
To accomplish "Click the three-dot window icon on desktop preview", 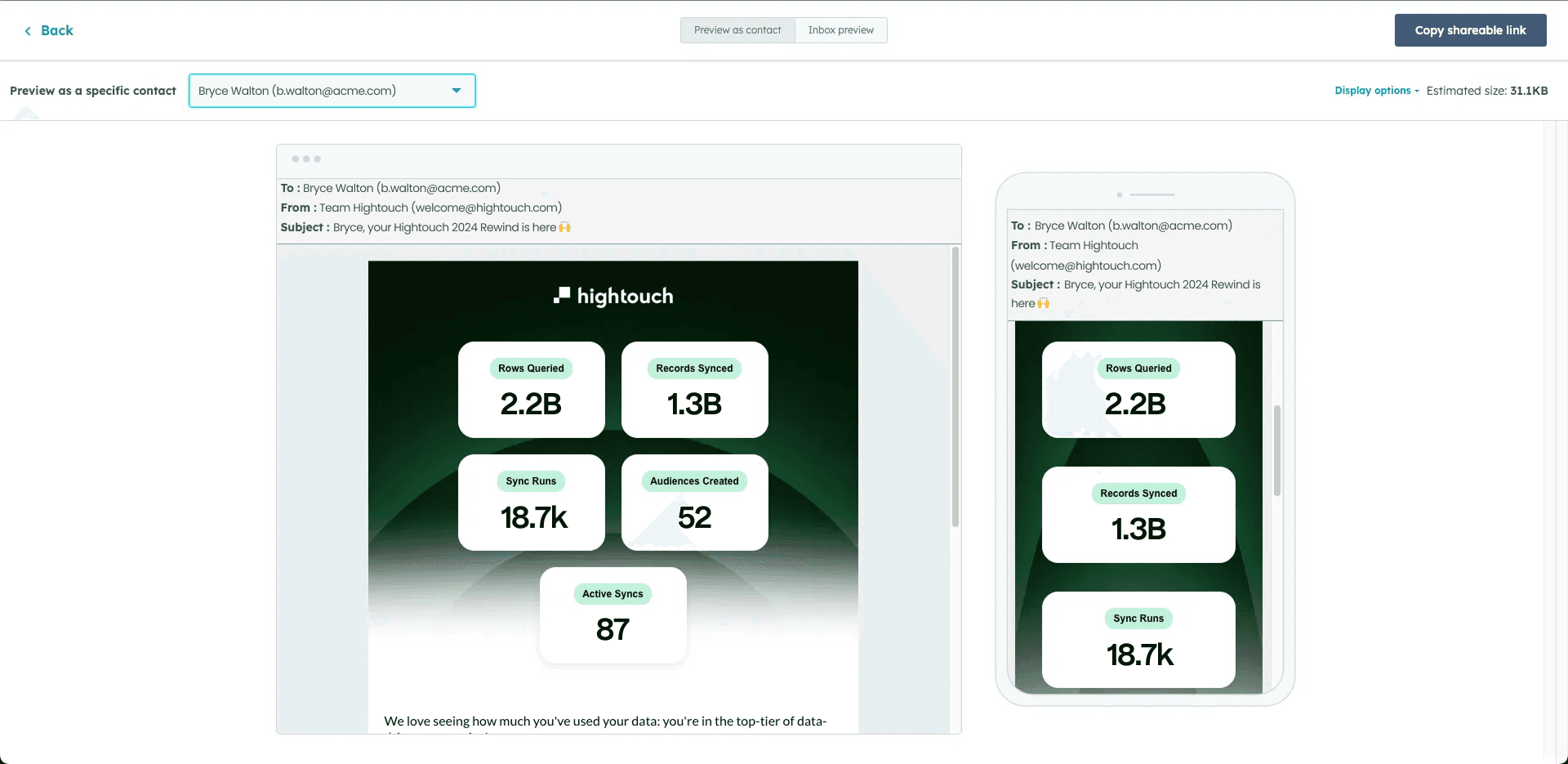I will tap(305, 159).
